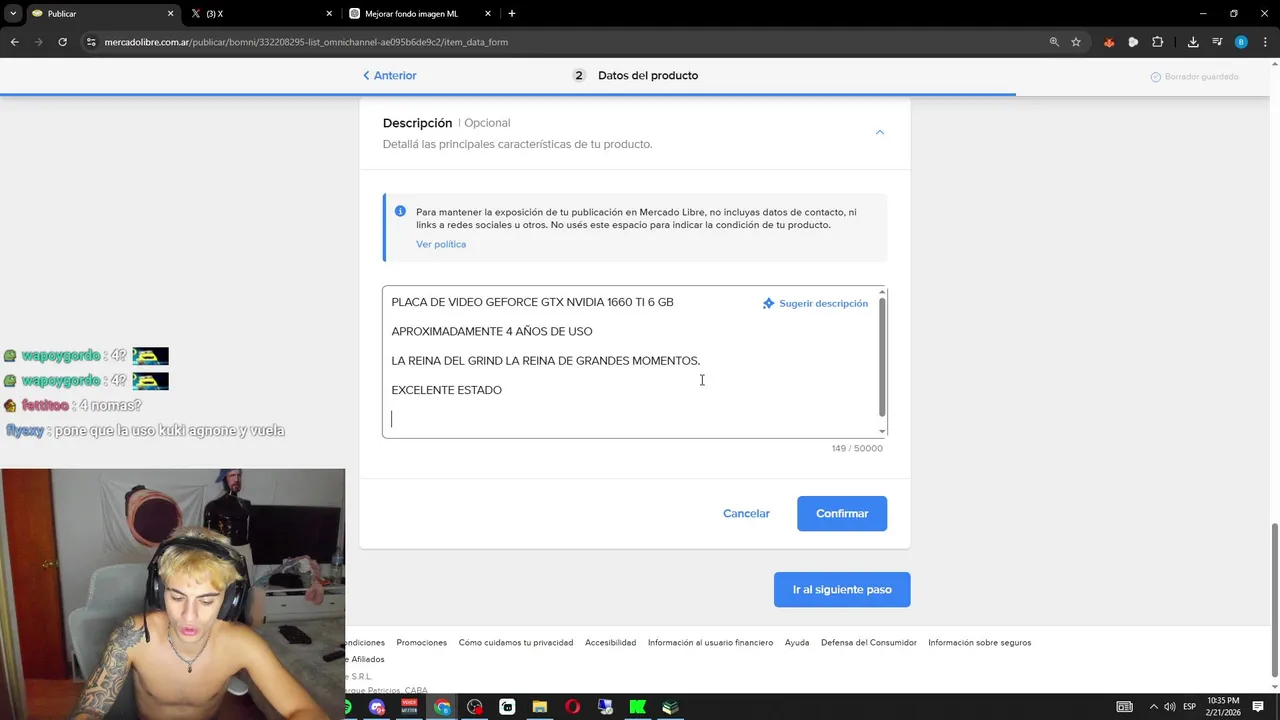
Task: Open the page zoom icon in address bar
Action: click(1054, 42)
